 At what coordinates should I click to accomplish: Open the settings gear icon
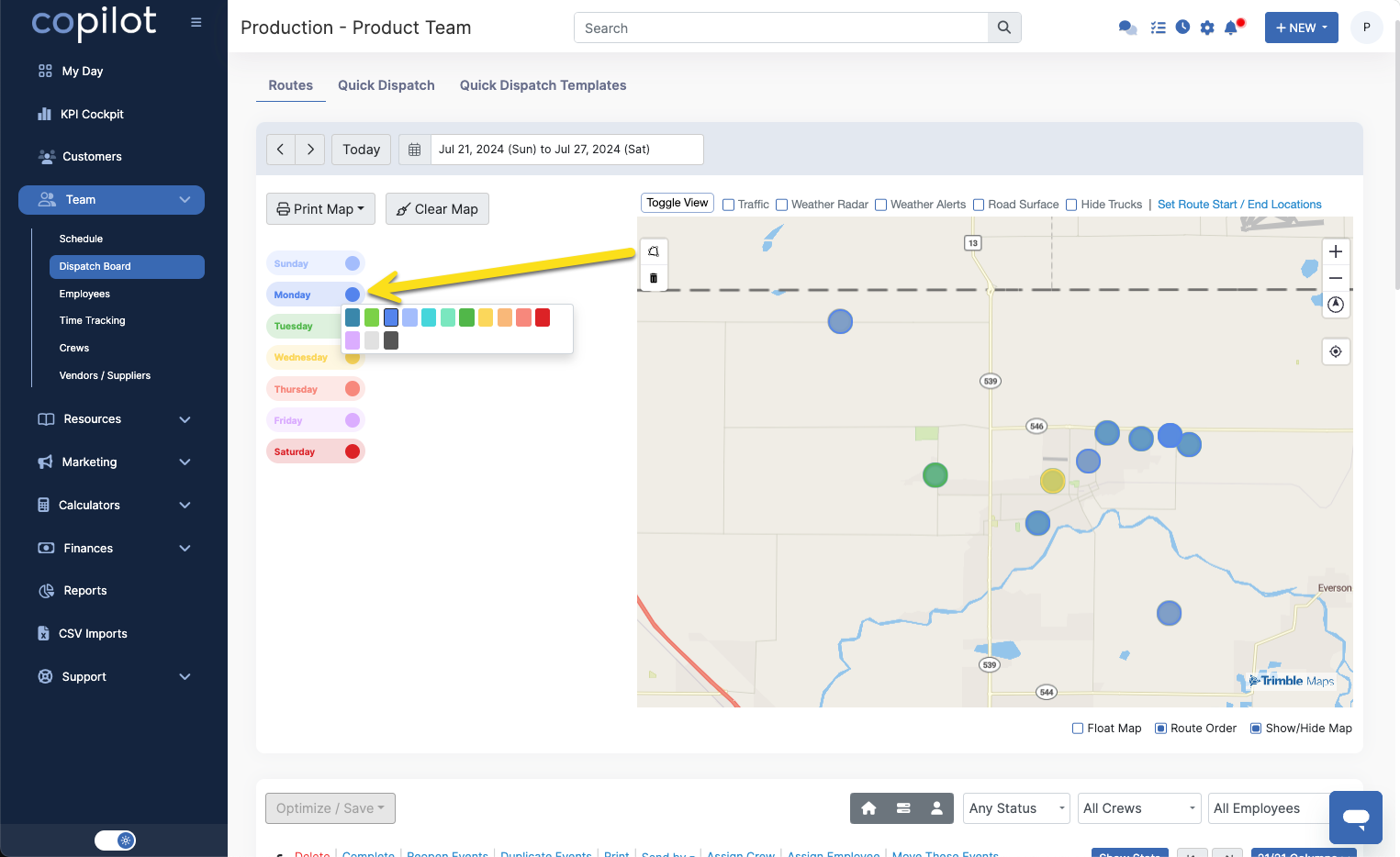point(1207,28)
